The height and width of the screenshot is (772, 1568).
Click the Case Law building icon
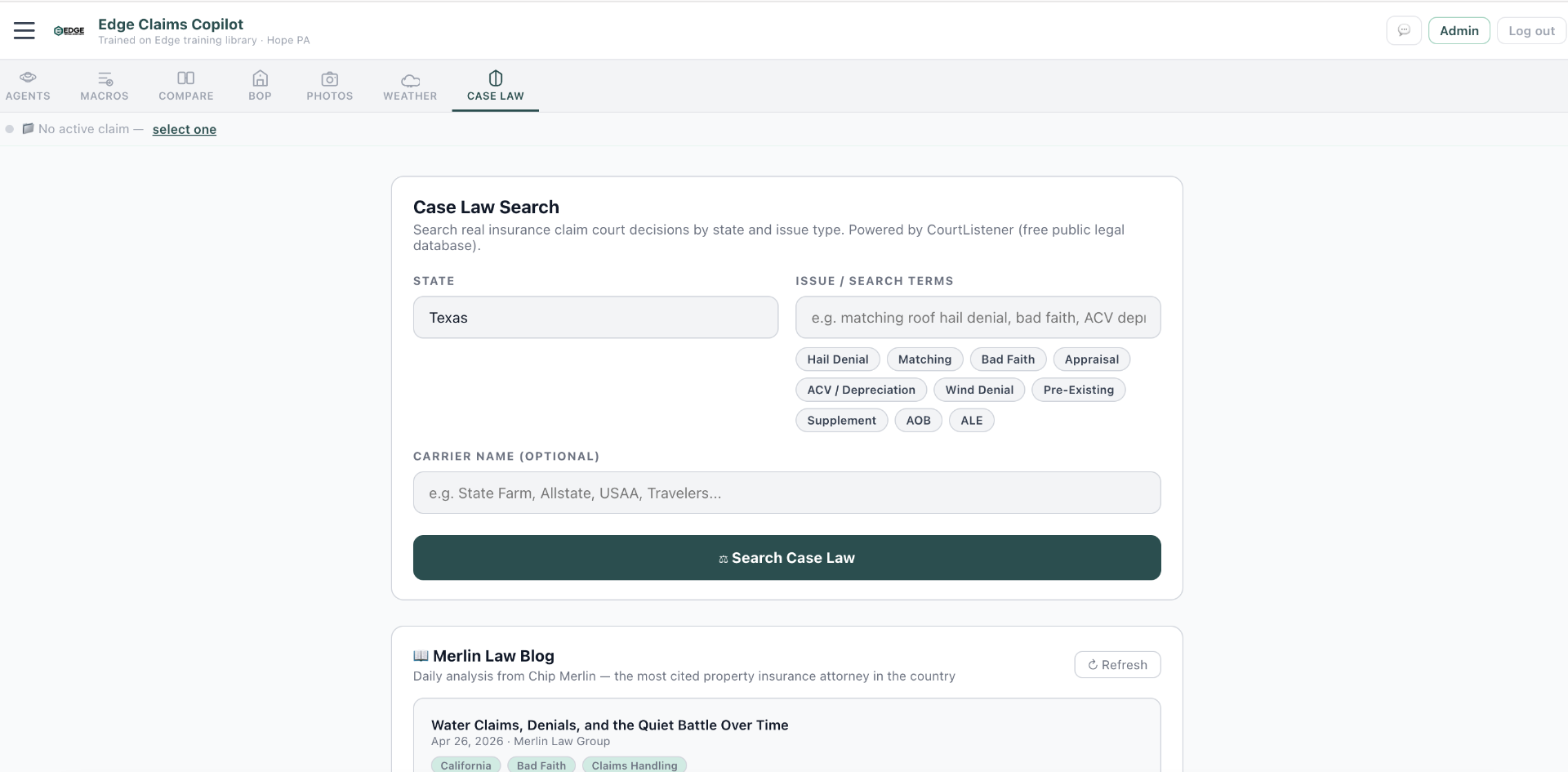tap(494, 78)
